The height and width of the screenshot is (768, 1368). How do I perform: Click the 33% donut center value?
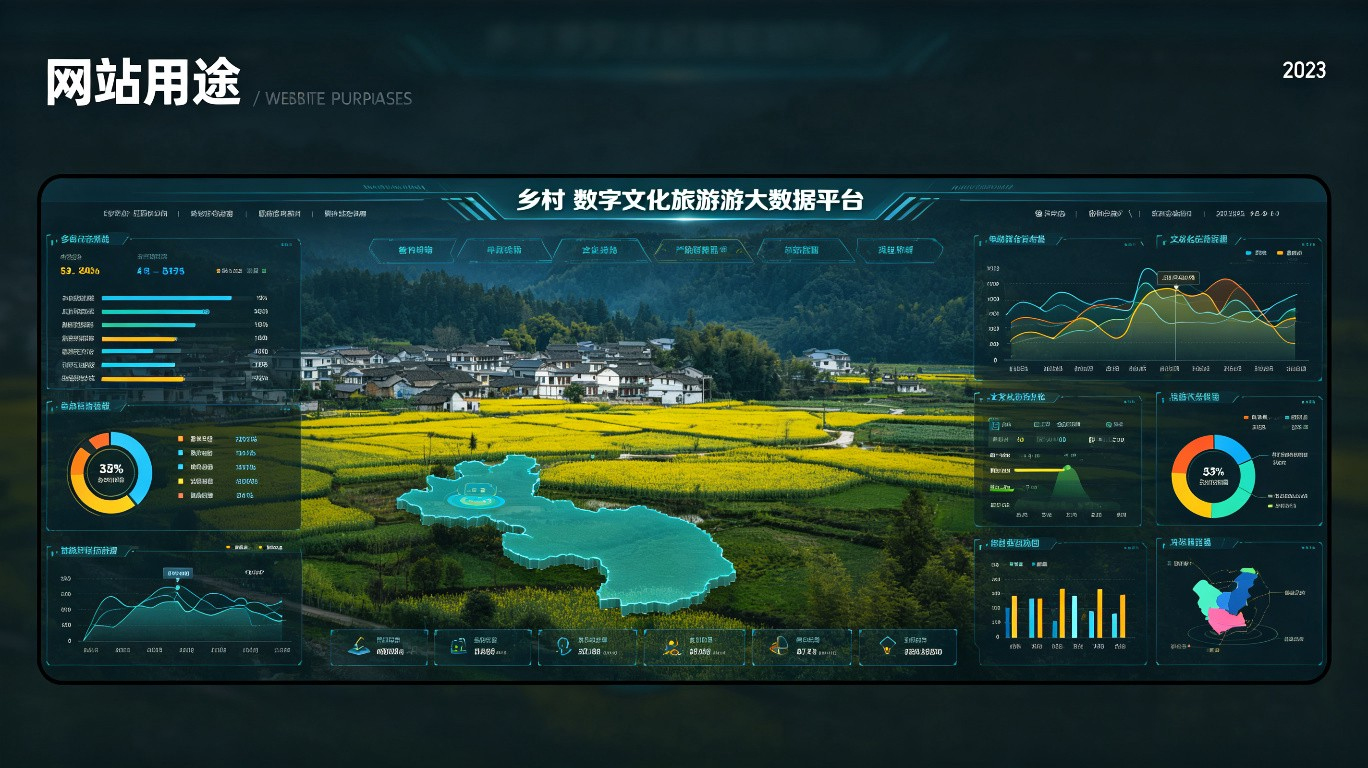pyautogui.click(x=1213, y=472)
